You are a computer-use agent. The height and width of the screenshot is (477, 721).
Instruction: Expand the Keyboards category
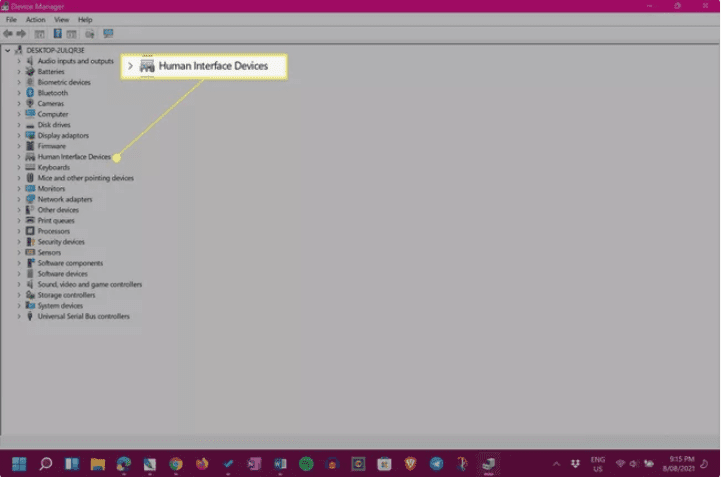[x=18, y=168]
